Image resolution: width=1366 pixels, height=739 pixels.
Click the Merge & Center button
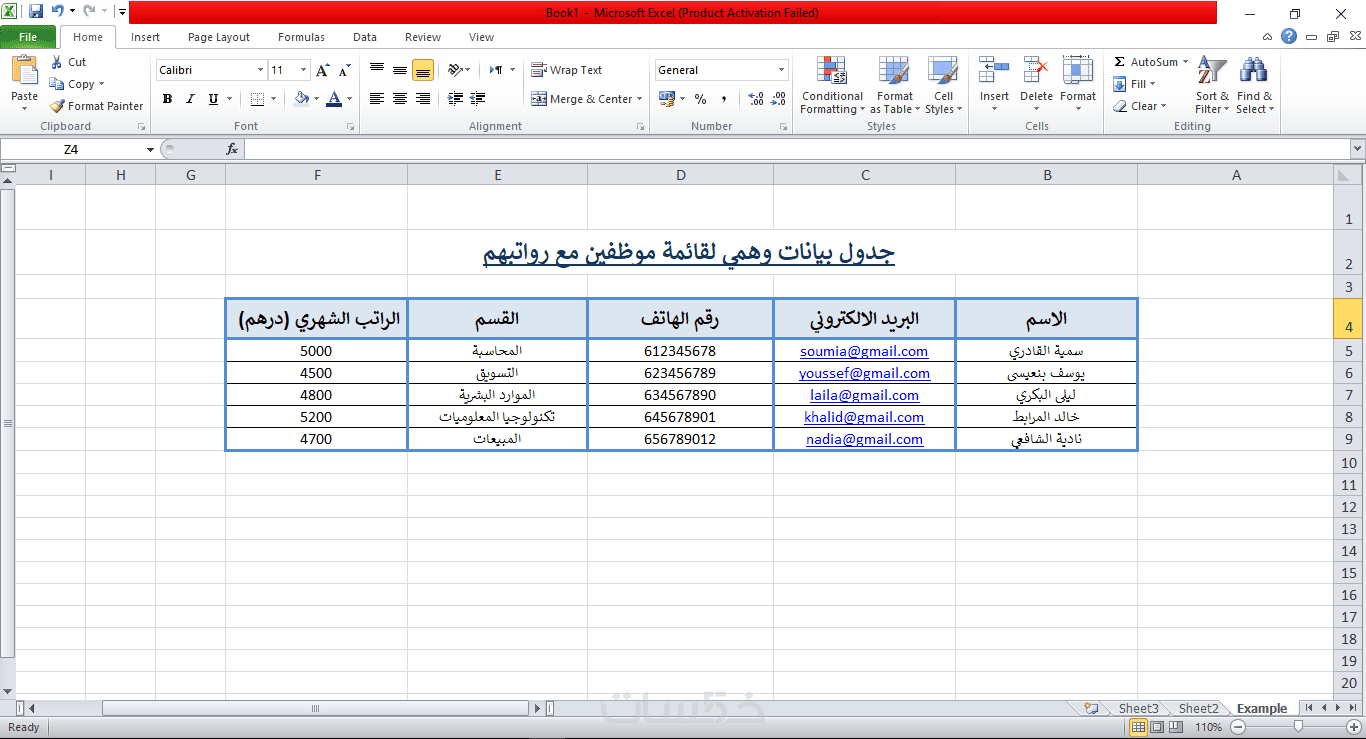583,99
